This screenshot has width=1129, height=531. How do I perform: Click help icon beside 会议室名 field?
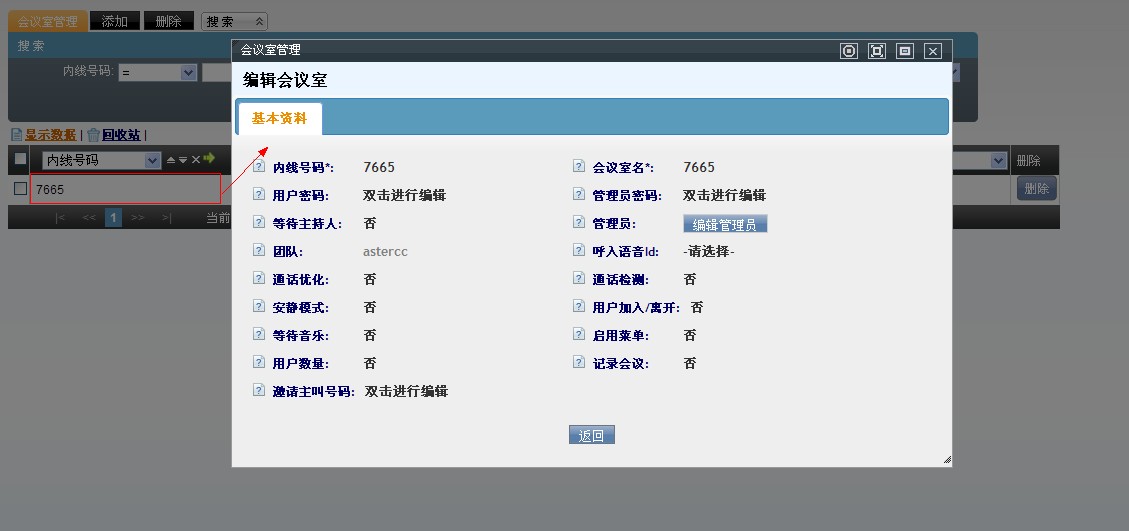click(578, 167)
